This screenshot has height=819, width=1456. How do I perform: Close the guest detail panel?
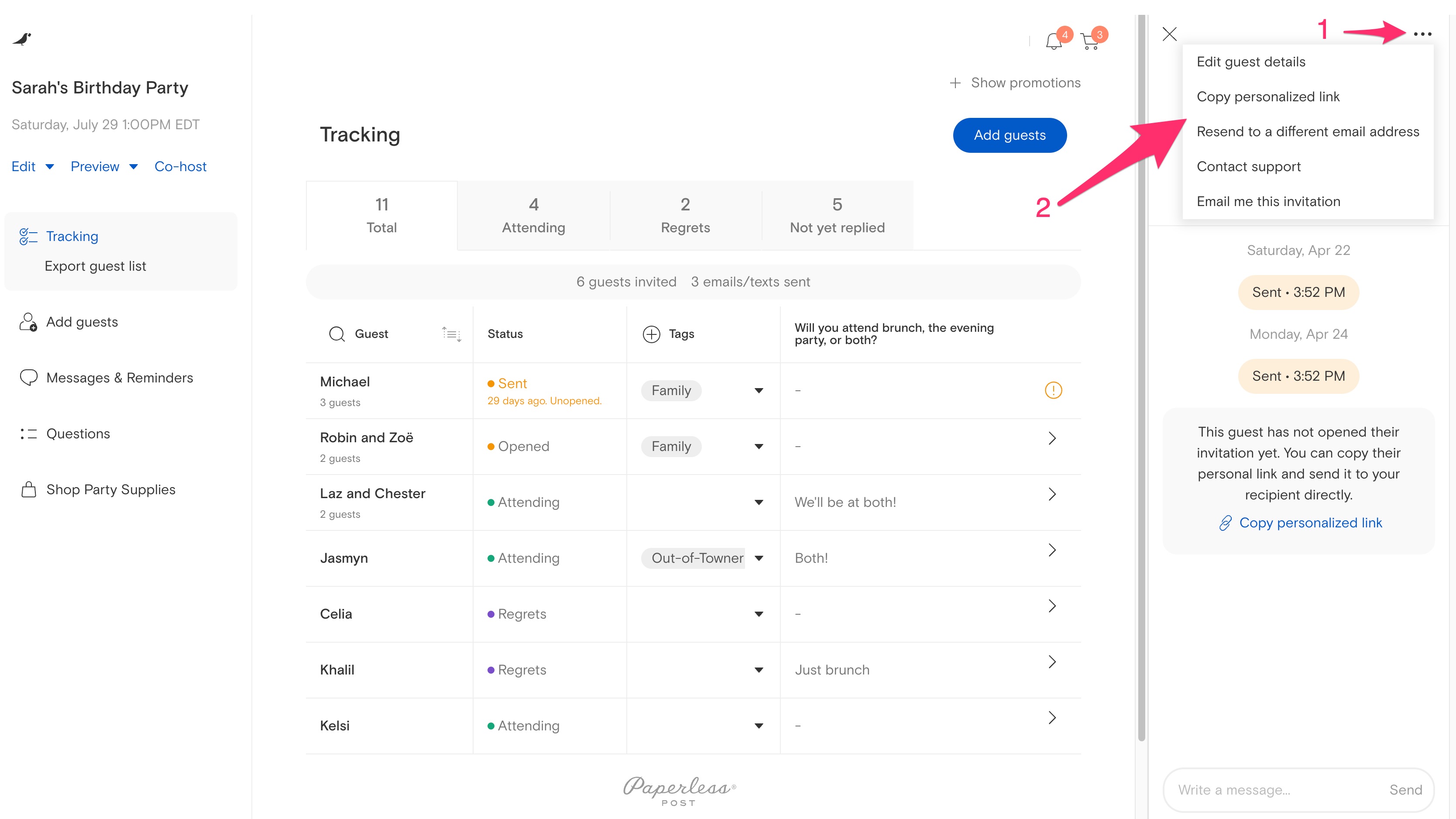[1169, 34]
